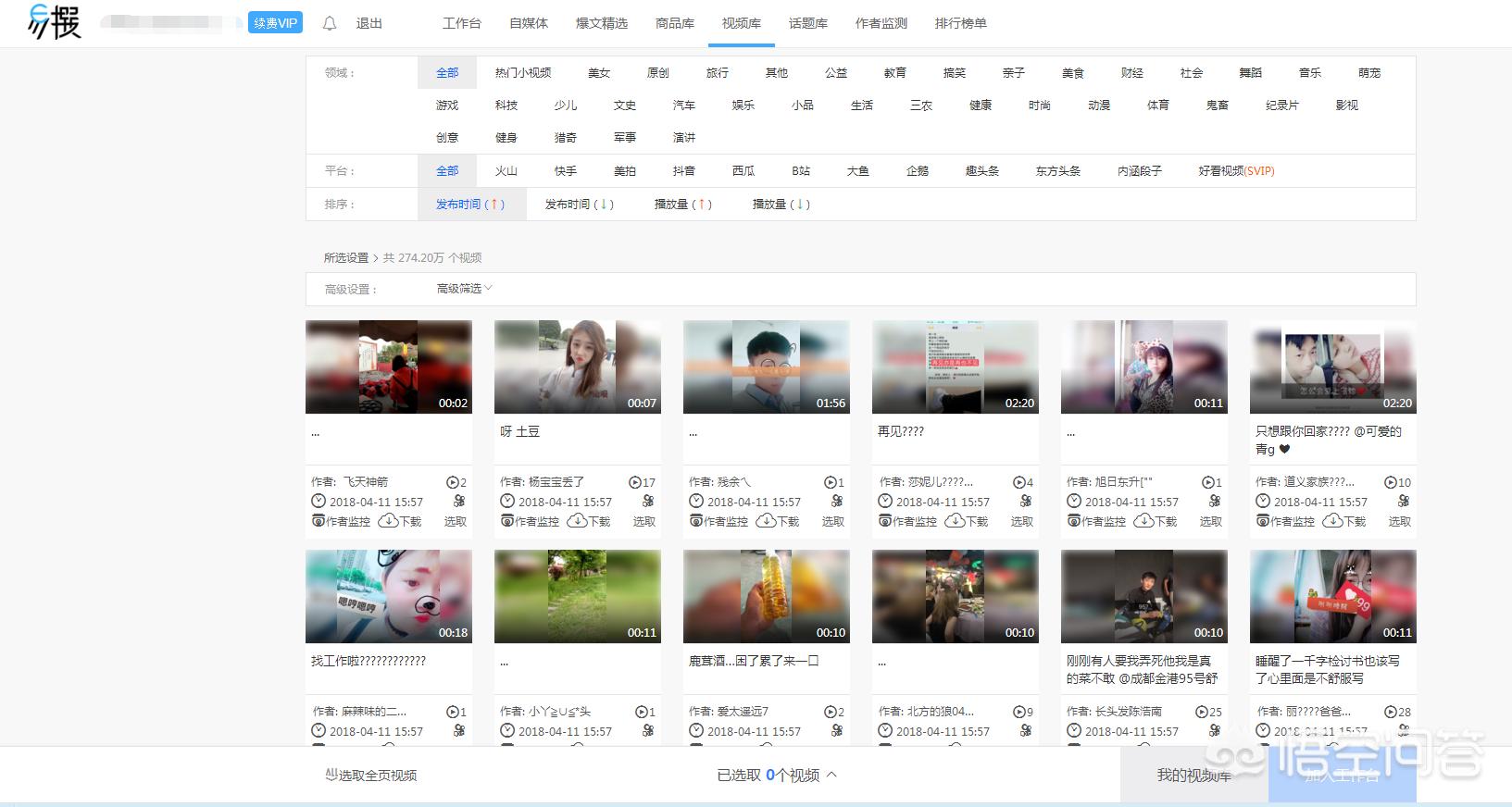
Task: Click the notification bell icon
Action: tap(330, 23)
